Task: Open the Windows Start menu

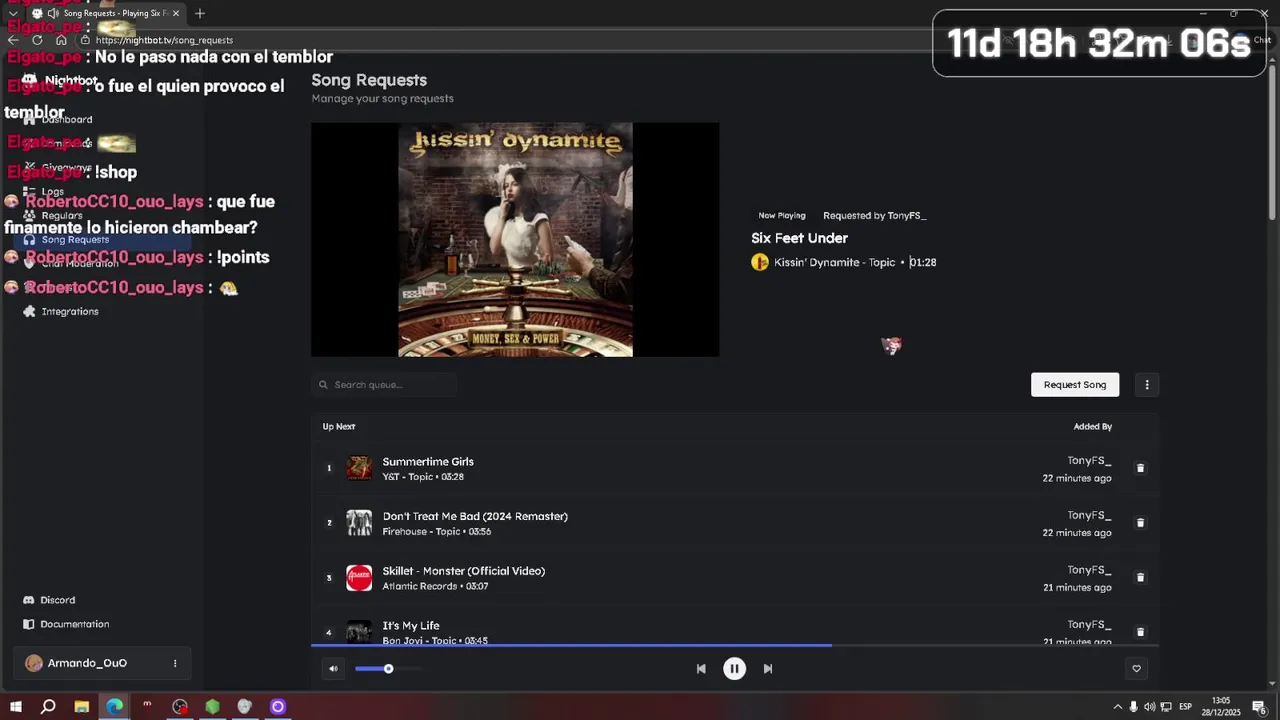Action: click(x=15, y=707)
